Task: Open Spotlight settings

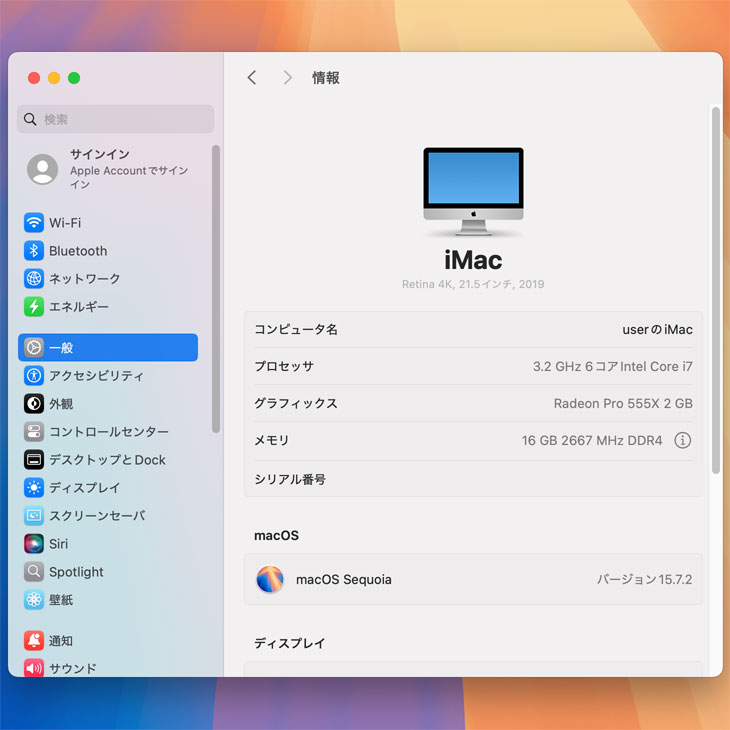Action: (76, 572)
